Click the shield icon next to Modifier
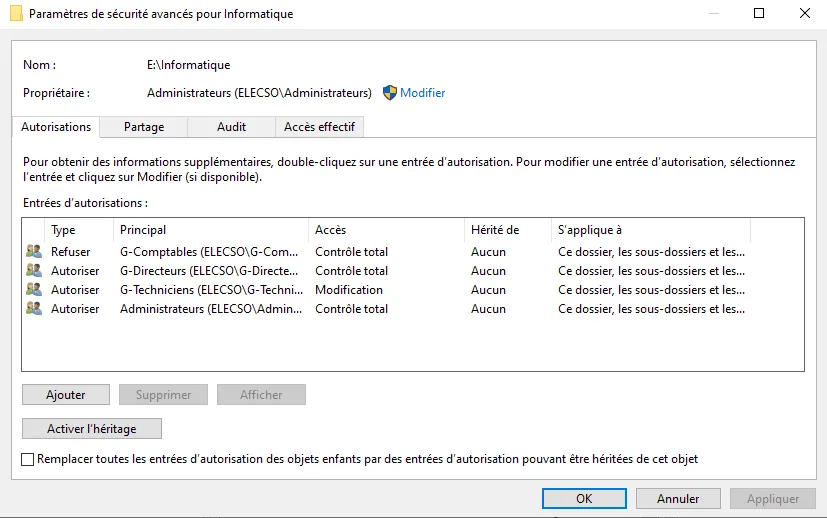Viewport: 827px width, 518px height. (x=390, y=93)
